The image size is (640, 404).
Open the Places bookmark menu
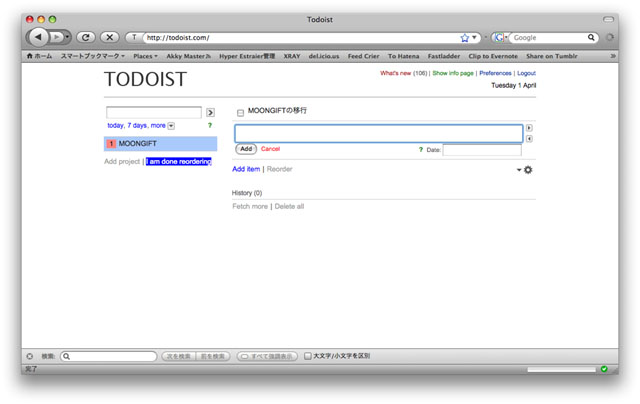[145, 56]
